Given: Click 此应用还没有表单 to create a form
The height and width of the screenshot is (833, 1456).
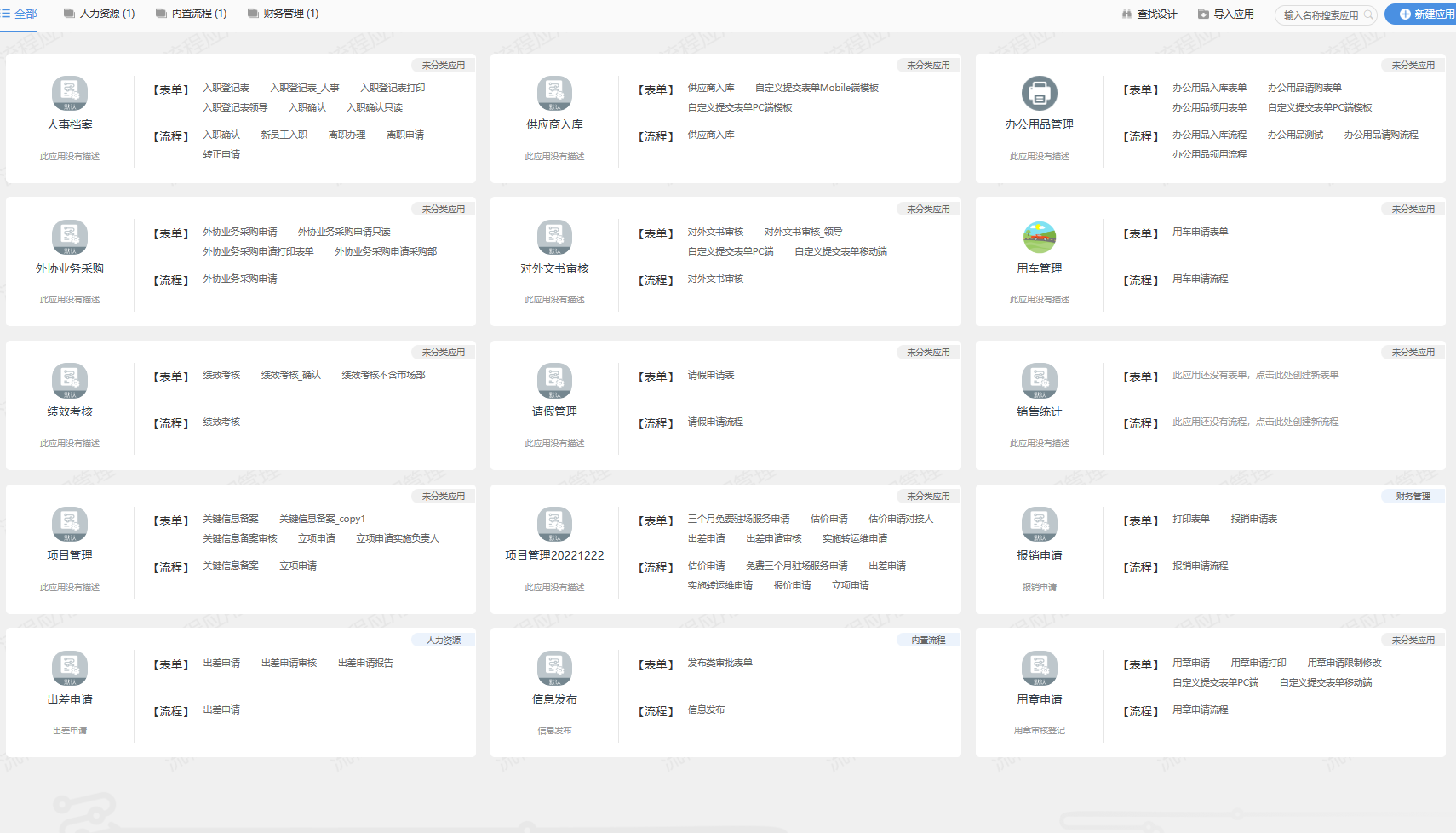Looking at the screenshot, I should click(1256, 375).
